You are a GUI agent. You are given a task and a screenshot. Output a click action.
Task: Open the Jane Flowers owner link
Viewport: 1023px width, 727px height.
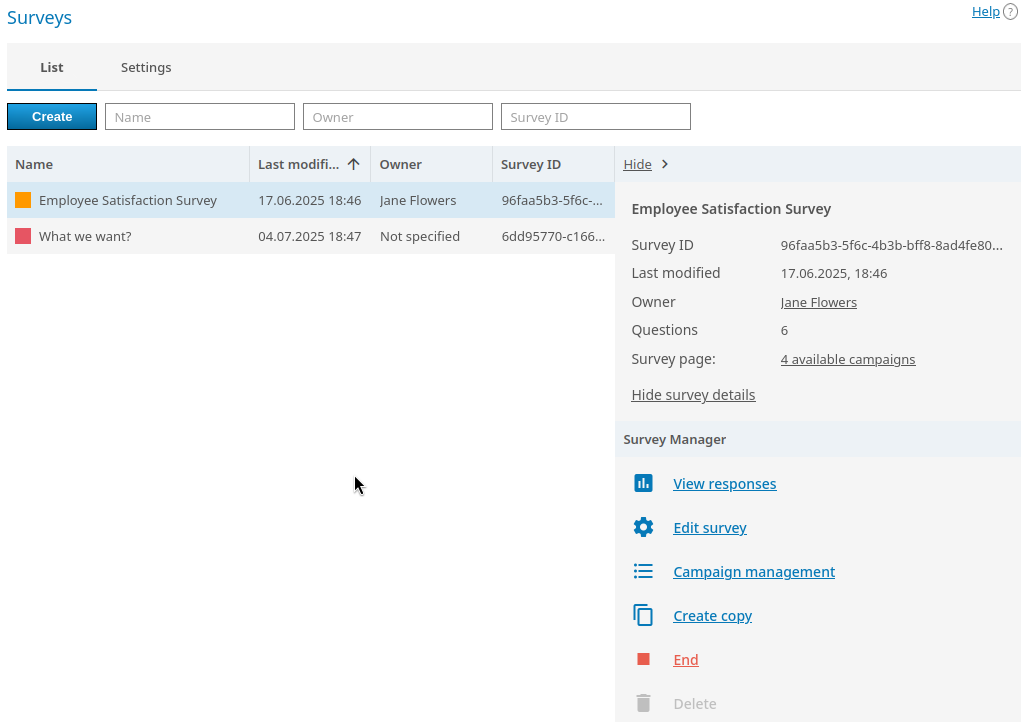[x=818, y=303]
